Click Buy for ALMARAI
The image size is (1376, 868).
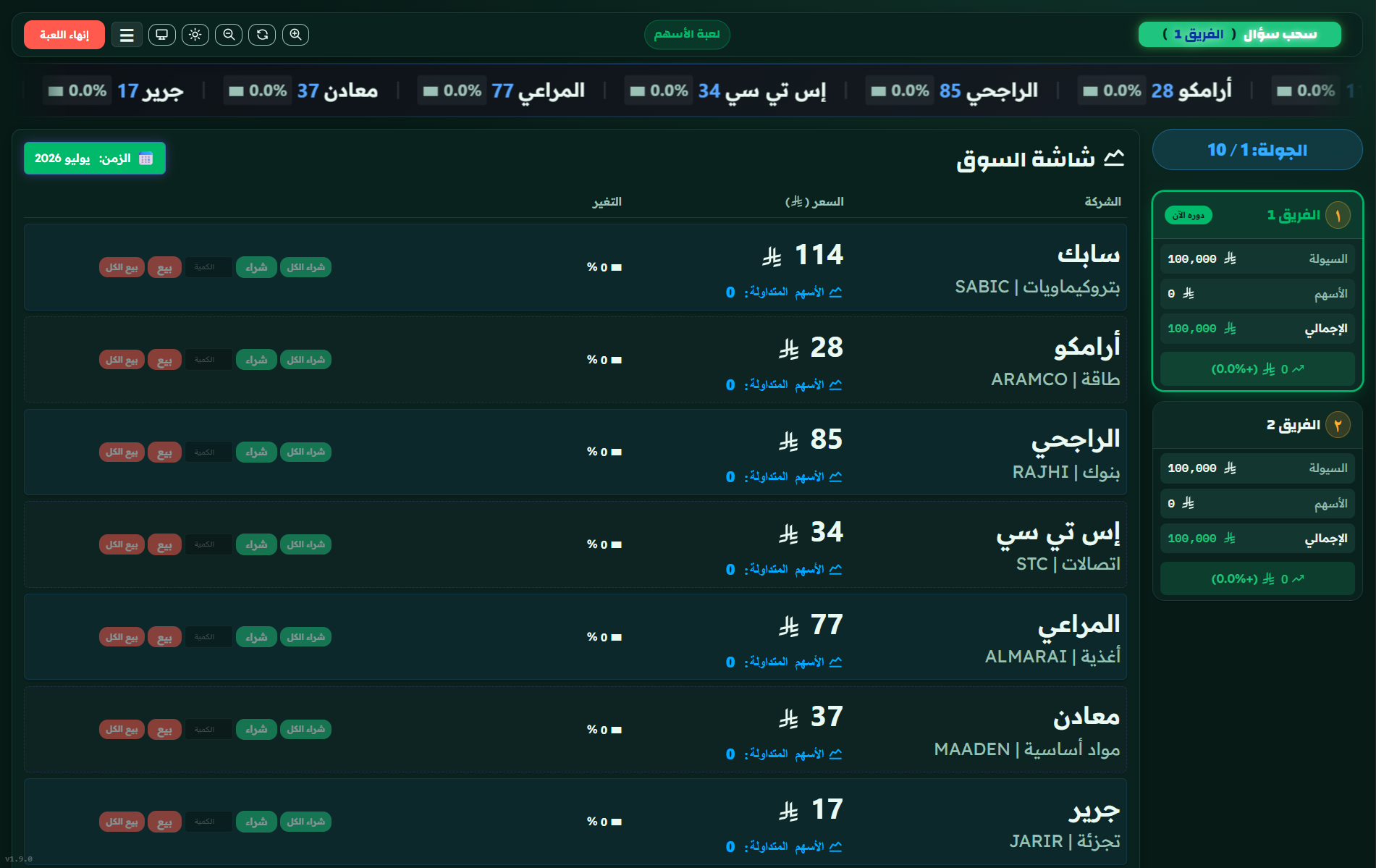pos(256,637)
